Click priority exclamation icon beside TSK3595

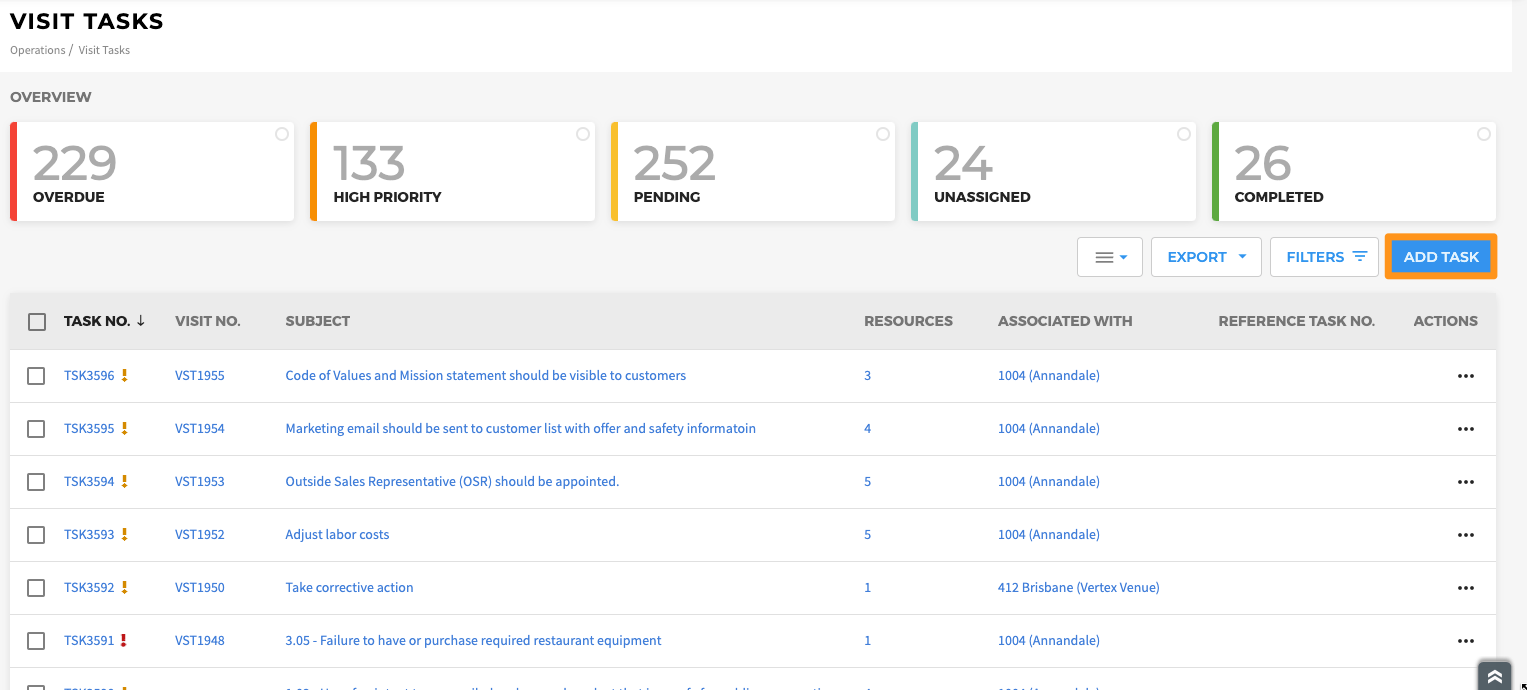click(x=125, y=429)
